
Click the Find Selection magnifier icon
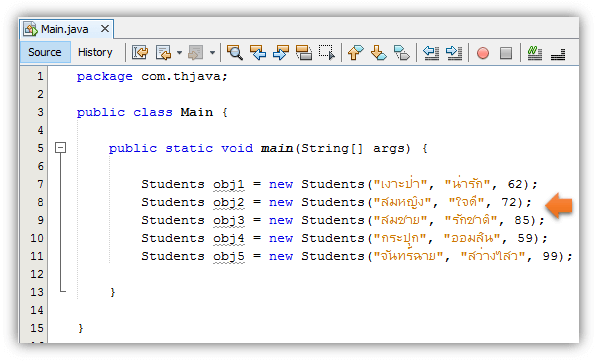[x=235, y=52]
